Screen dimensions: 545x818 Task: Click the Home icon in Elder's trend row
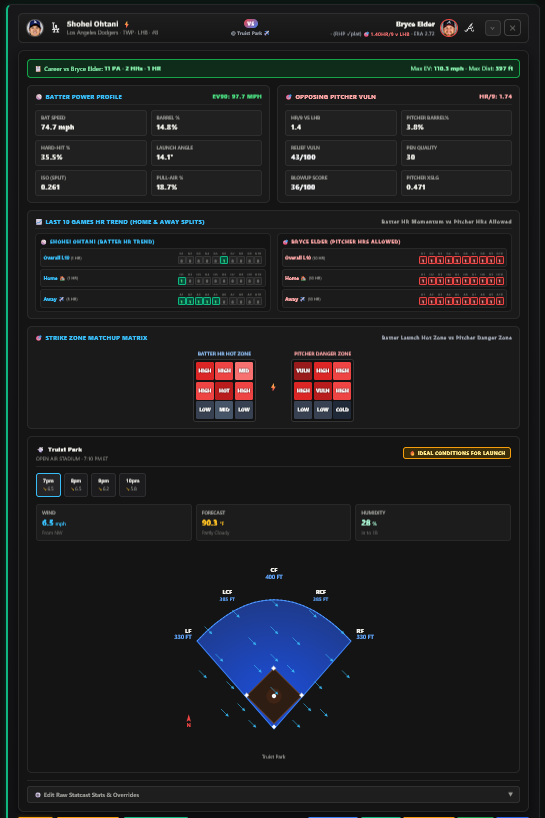[x=304, y=279]
